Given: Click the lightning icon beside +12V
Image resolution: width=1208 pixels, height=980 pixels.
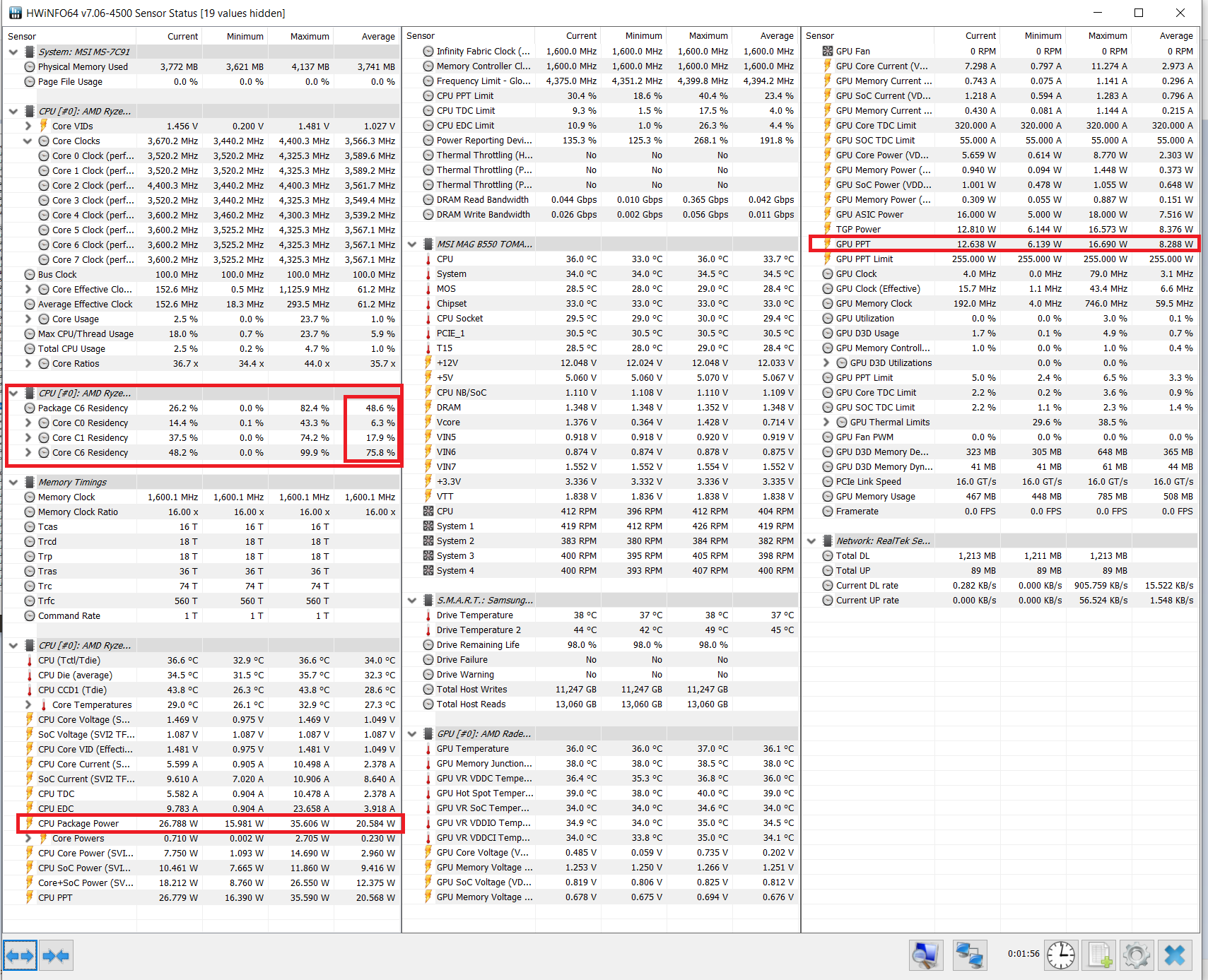Looking at the screenshot, I should click(428, 362).
